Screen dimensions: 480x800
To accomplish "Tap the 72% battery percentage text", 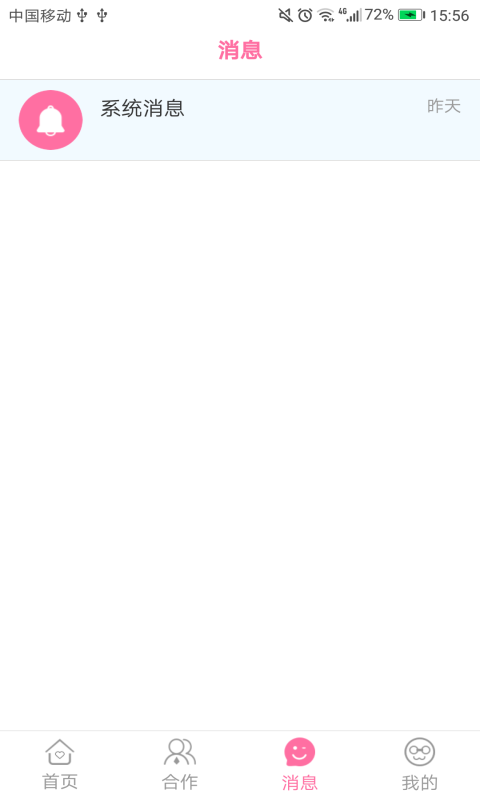I will coord(379,15).
